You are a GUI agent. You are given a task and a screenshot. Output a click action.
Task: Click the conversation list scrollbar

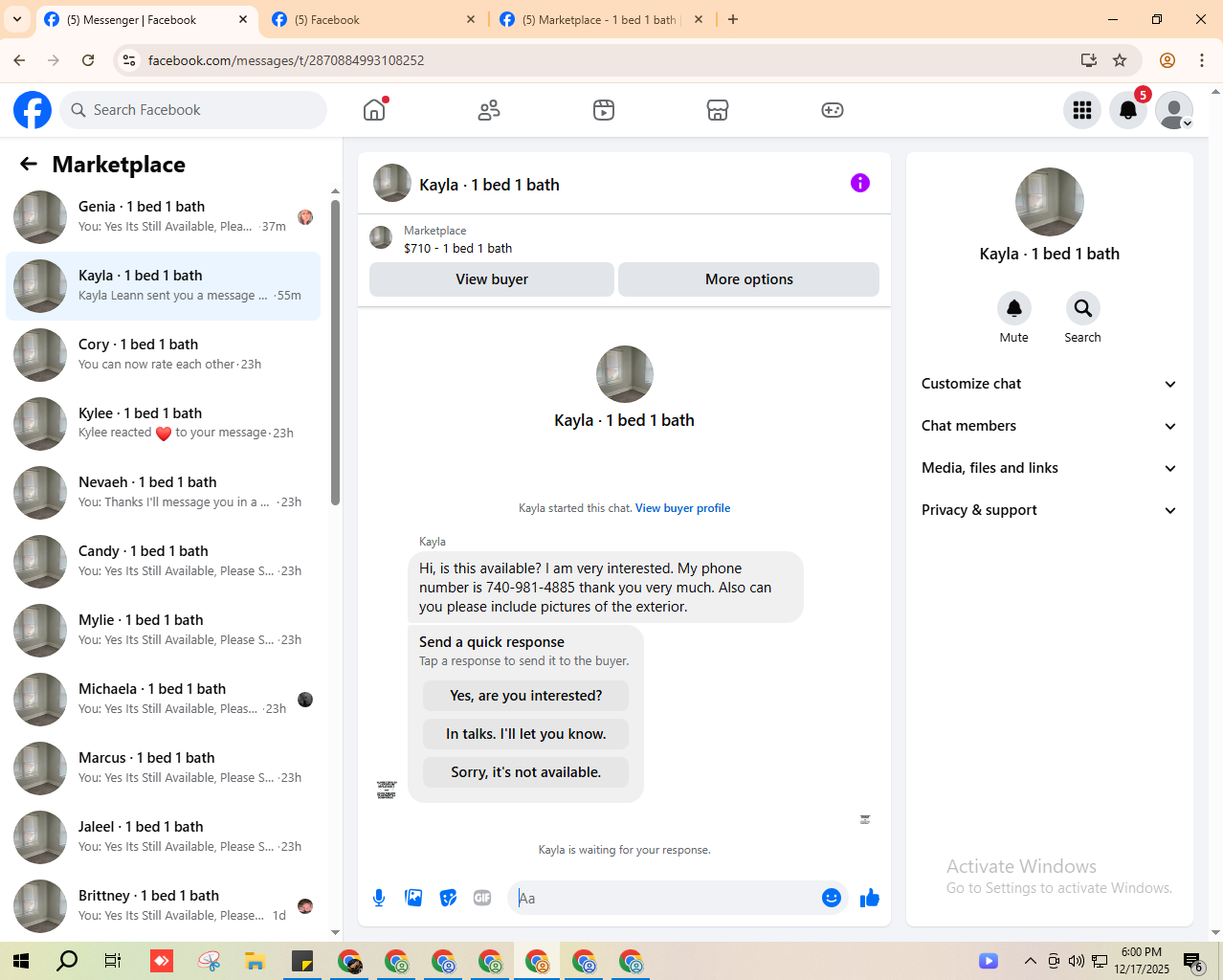point(335,351)
